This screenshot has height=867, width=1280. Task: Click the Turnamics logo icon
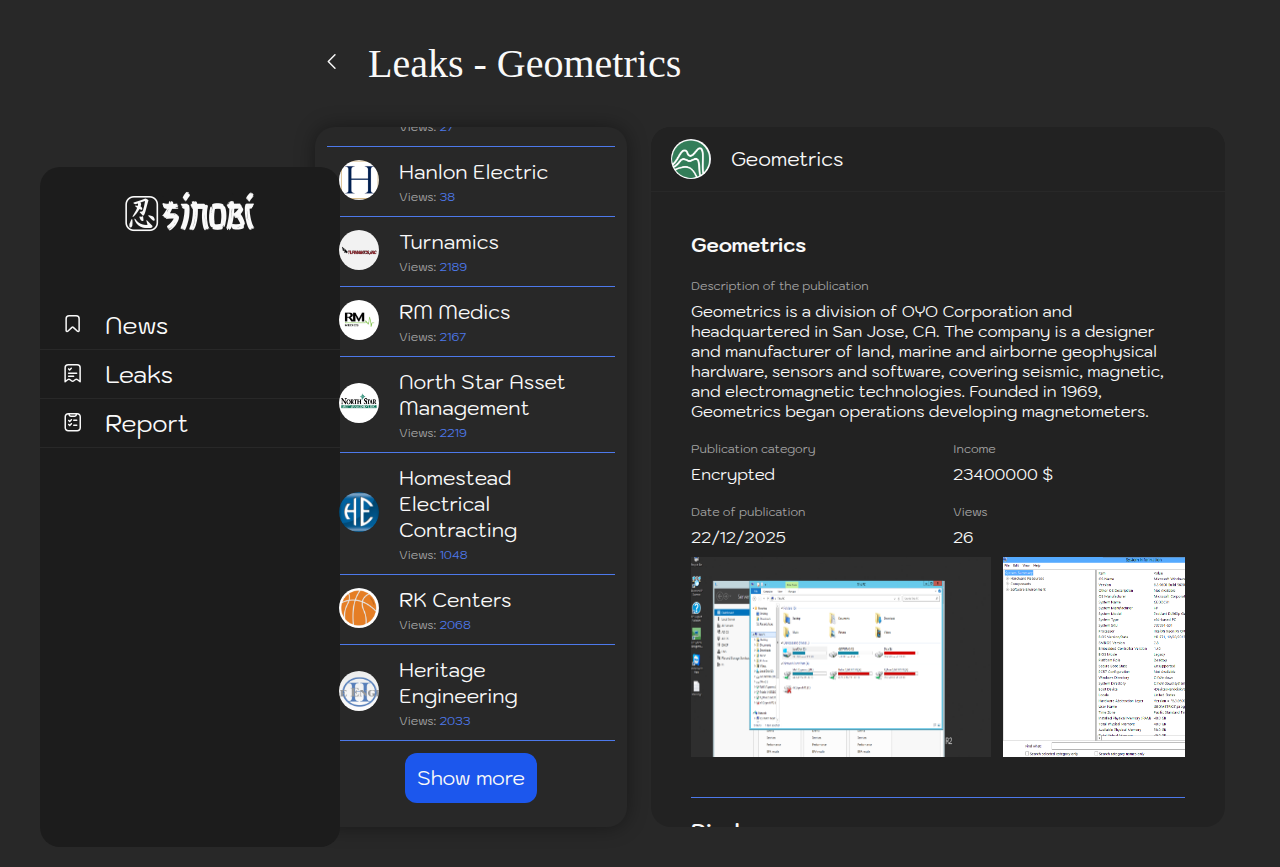point(359,250)
